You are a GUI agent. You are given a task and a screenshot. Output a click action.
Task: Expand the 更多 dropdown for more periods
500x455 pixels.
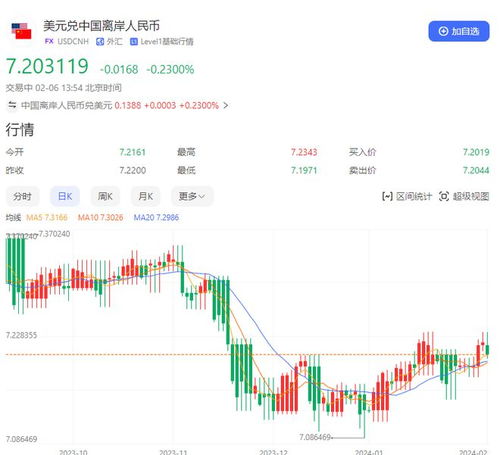[192, 196]
